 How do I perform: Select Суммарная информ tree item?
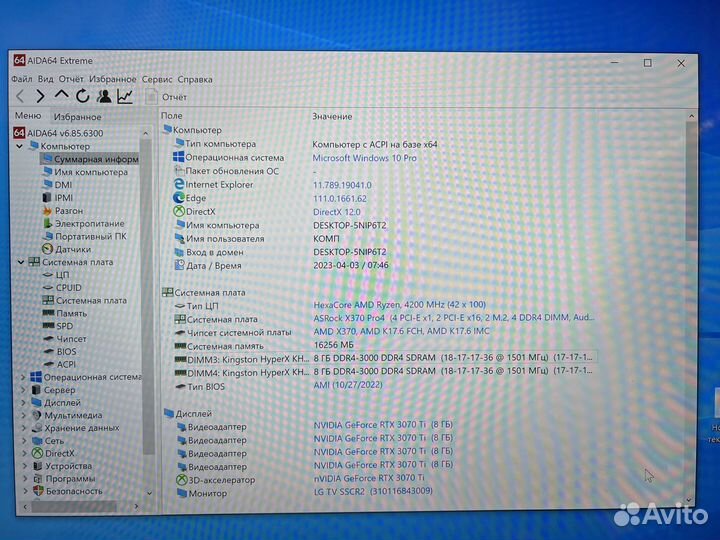point(90,159)
